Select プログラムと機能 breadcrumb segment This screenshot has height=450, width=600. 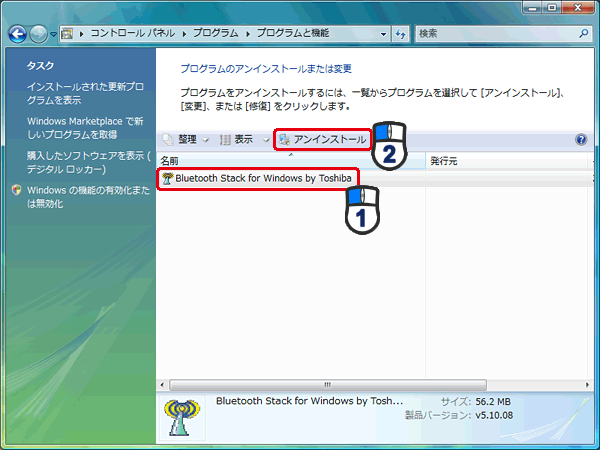coord(293,33)
